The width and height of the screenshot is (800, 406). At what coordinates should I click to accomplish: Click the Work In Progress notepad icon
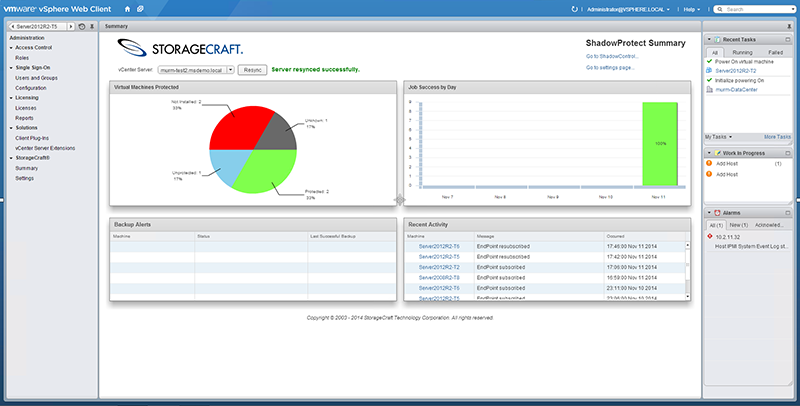718,153
